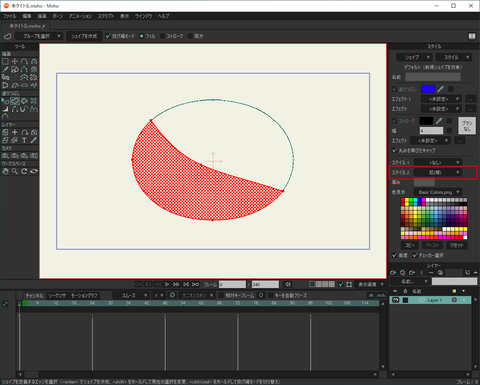This screenshot has width=480, height=385.
Task: Select the Rotate Workspace tool
Action: click(x=24, y=171)
